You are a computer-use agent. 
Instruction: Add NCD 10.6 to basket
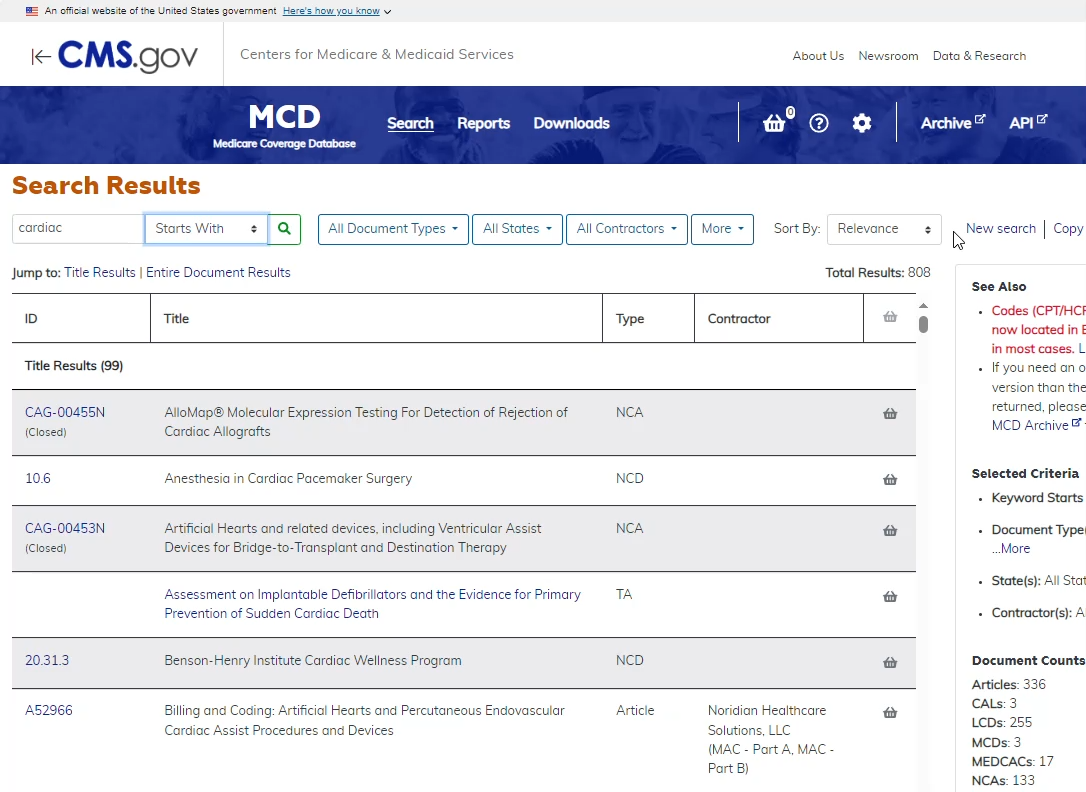click(x=890, y=480)
